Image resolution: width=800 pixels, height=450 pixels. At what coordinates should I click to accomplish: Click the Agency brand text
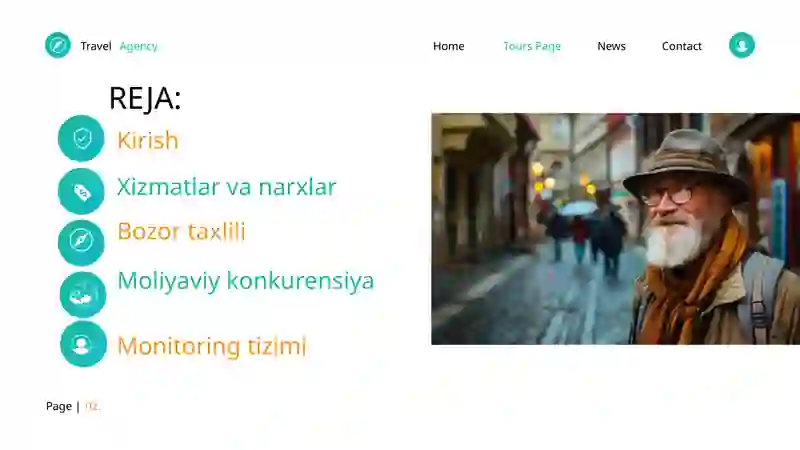(138, 46)
